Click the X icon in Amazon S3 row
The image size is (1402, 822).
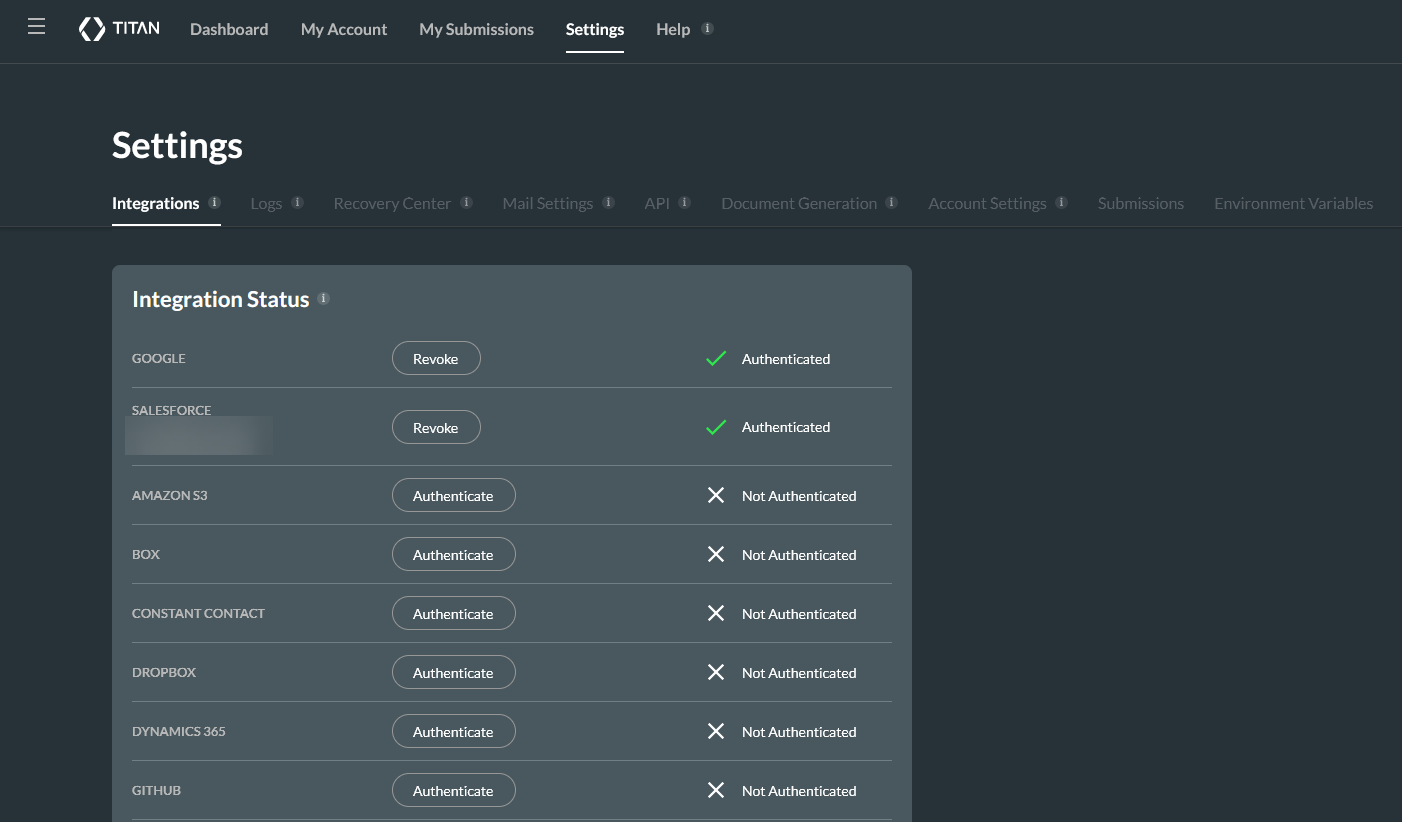tap(716, 495)
